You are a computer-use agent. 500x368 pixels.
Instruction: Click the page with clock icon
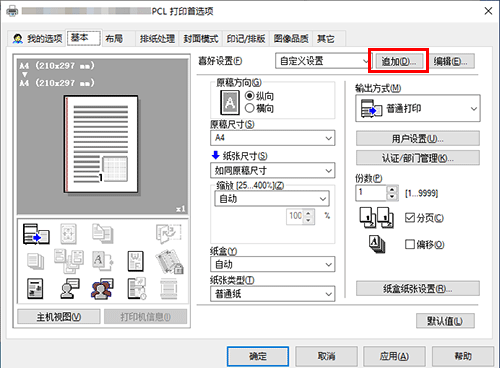pyautogui.click(x=137, y=289)
